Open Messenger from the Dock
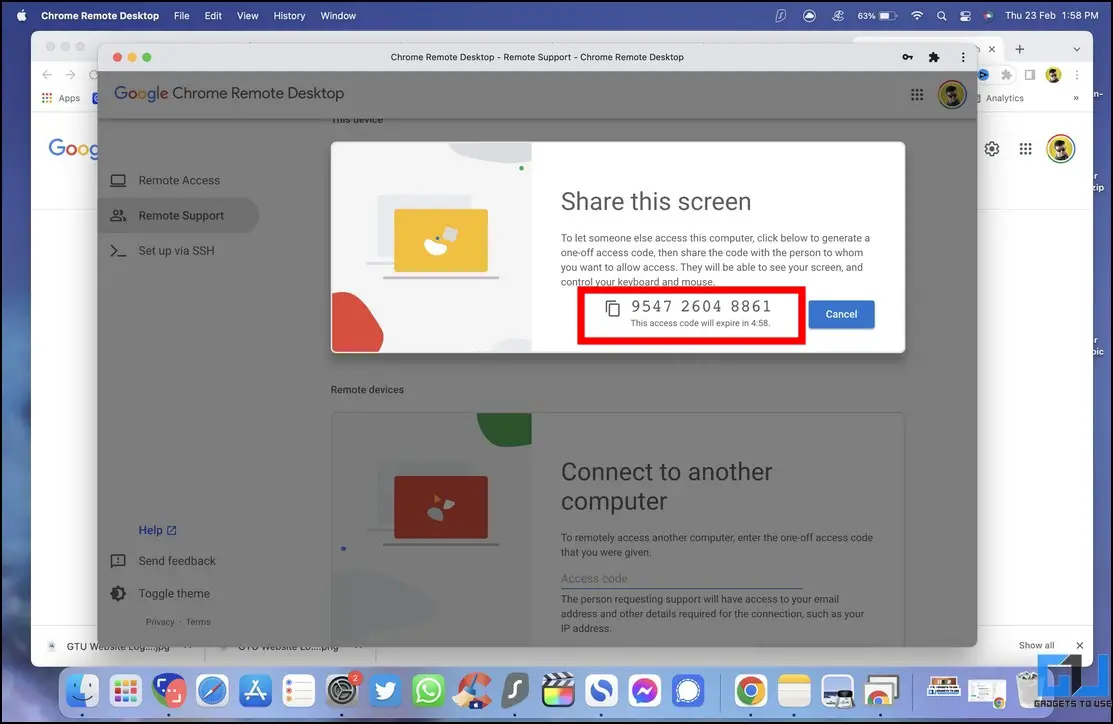Viewport: 1113px width, 724px height. pos(645,691)
